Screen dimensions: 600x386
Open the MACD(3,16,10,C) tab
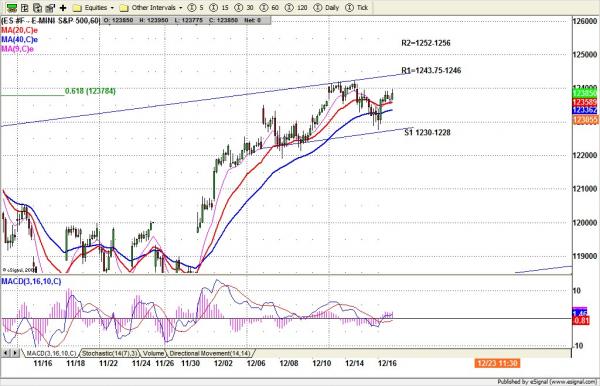click(x=51, y=353)
